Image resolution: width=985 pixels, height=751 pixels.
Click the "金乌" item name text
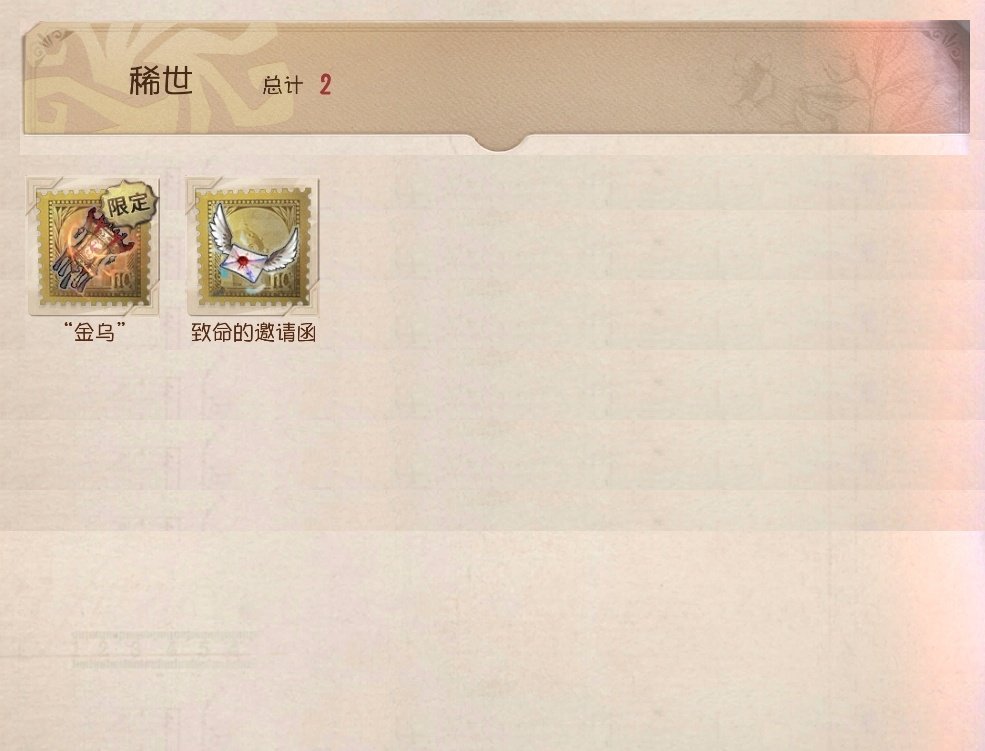point(94,331)
